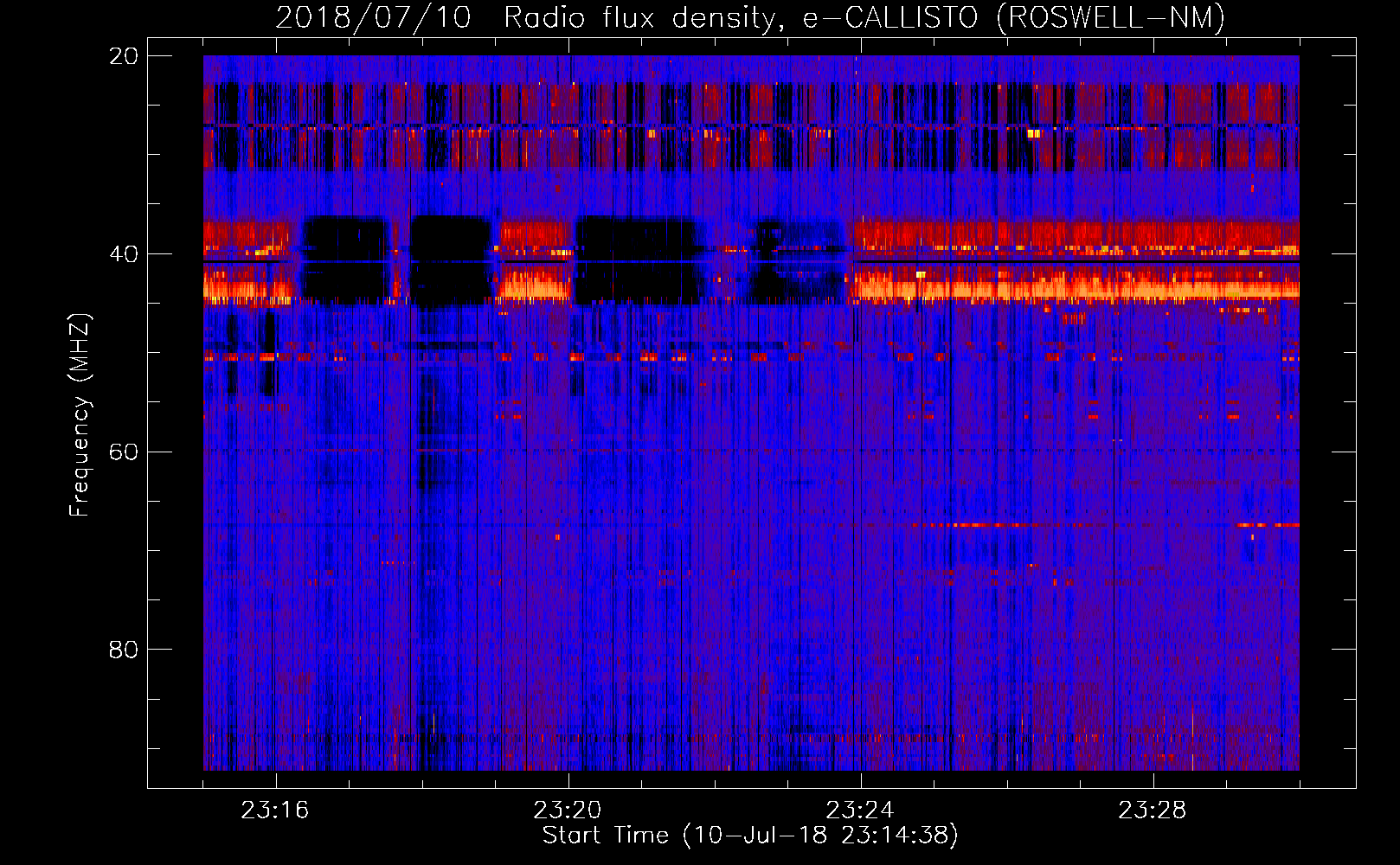The width and height of the screenshot is (1400, 865).
Task: Click the 40 frequency tick label
Action: pyautogui.click(x=124, y=254)
